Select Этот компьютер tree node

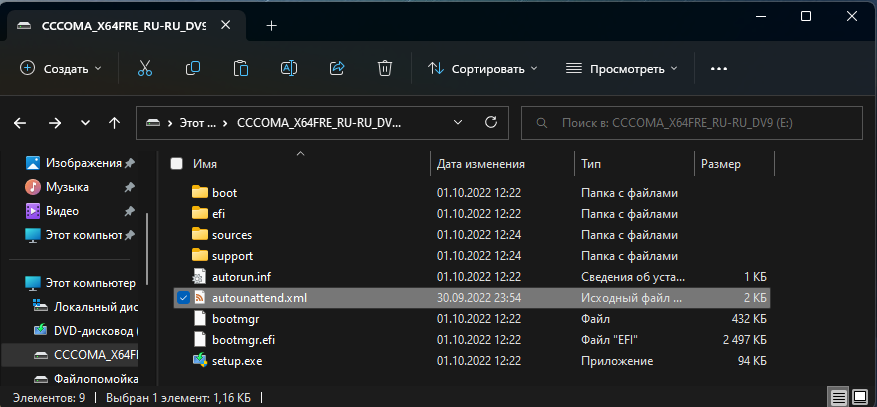coord(91,283)
